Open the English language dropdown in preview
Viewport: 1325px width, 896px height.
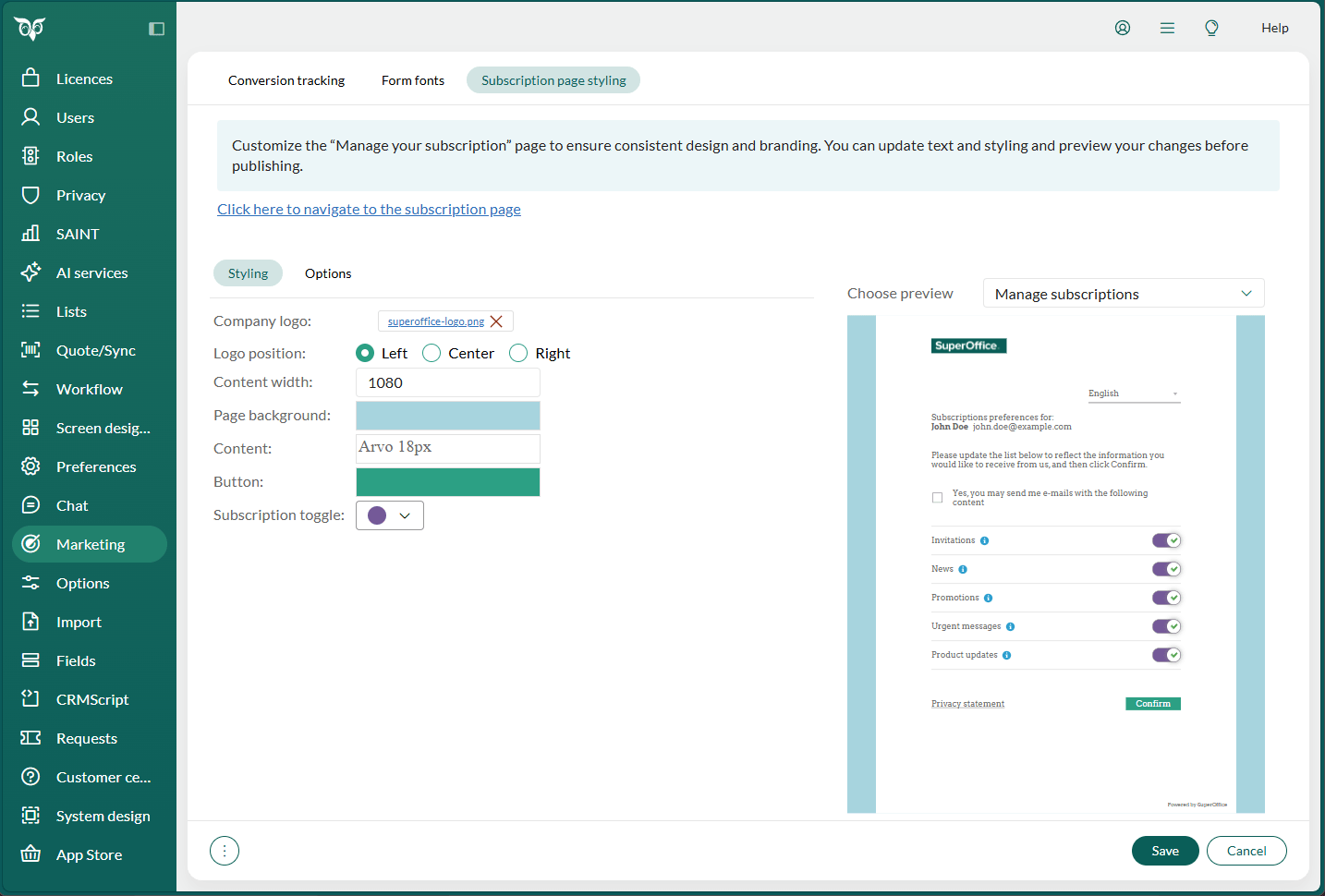click(1135, 394)
